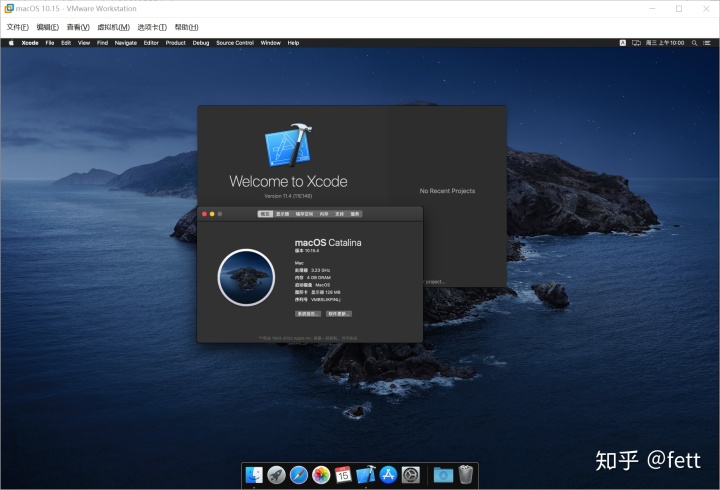Switch to the 显示器 tab
Viewport: 720px width, 490px height.
282,214
